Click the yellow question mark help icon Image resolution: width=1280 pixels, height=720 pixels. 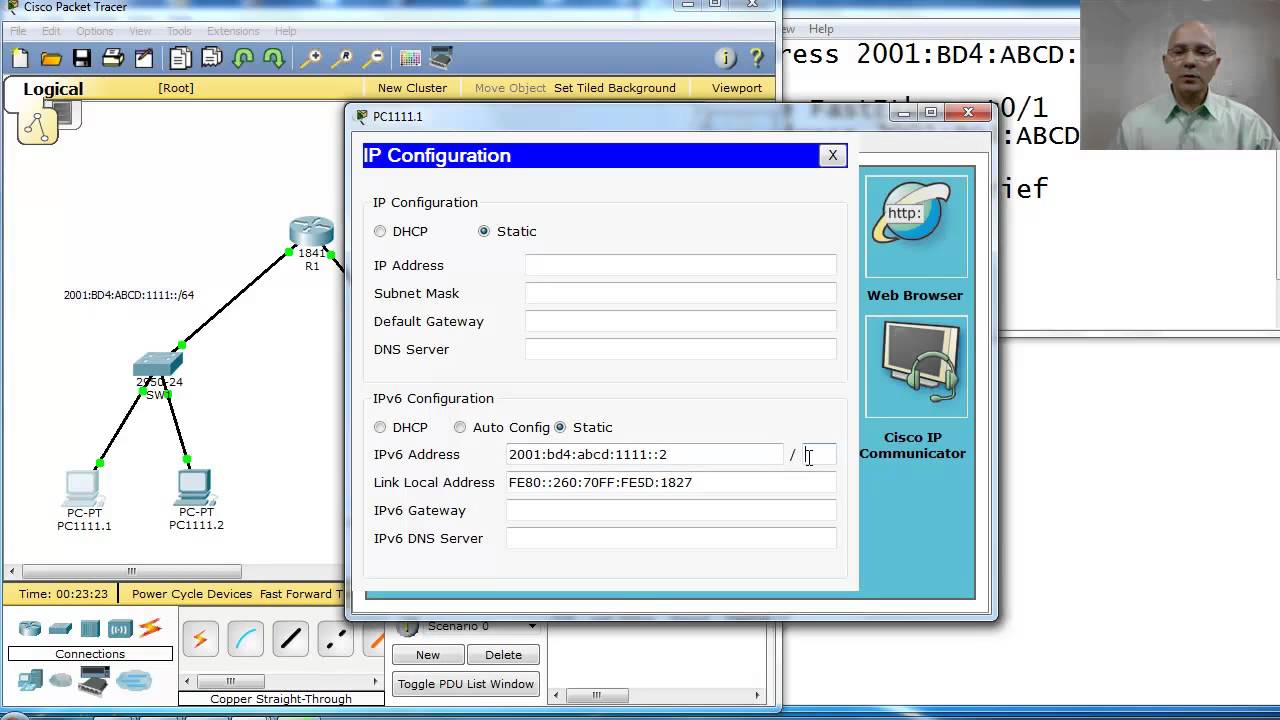(x=757, y=58)
